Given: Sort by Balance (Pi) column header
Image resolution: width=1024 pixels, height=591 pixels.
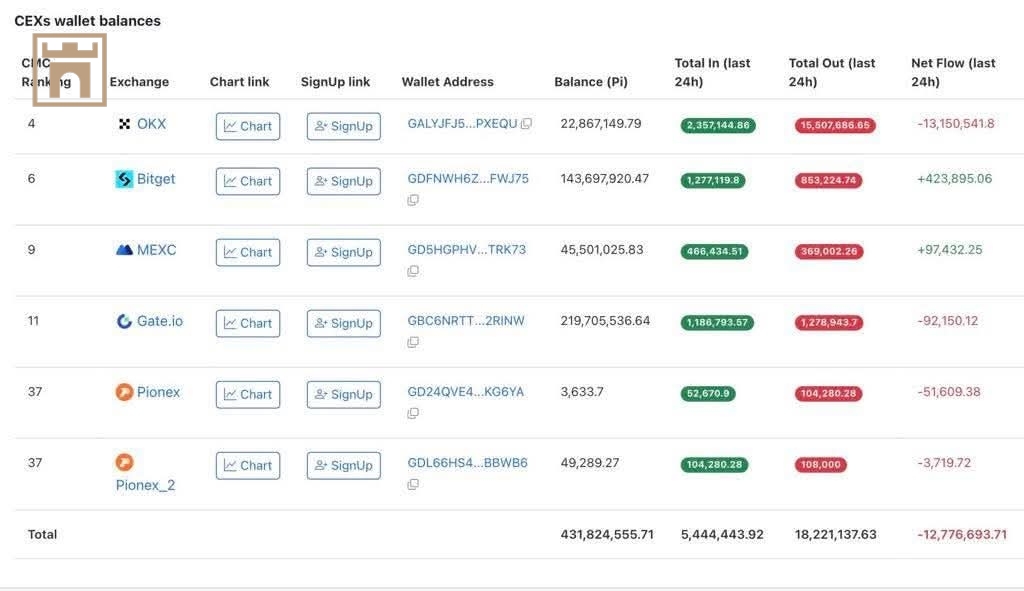Looking at the screenshot, I should pos(591,82).
